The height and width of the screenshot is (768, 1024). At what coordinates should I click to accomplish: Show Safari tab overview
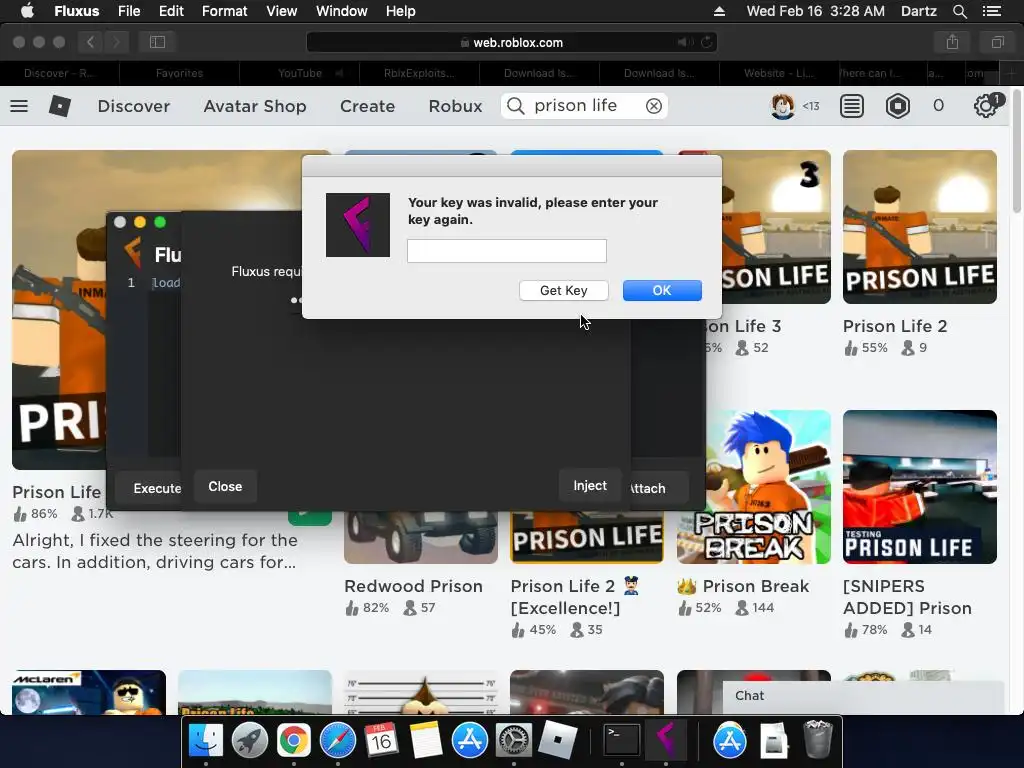point(997,42)
